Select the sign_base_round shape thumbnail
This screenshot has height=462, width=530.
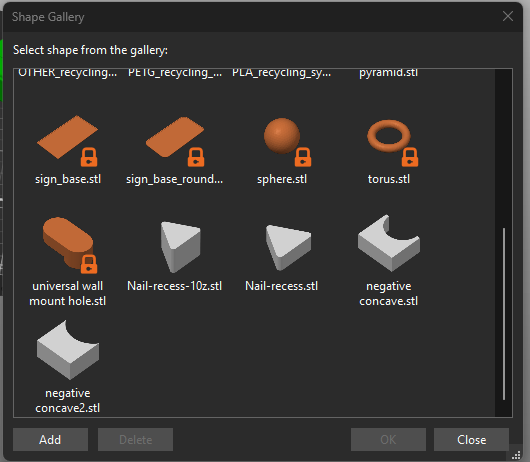[175, 137]
